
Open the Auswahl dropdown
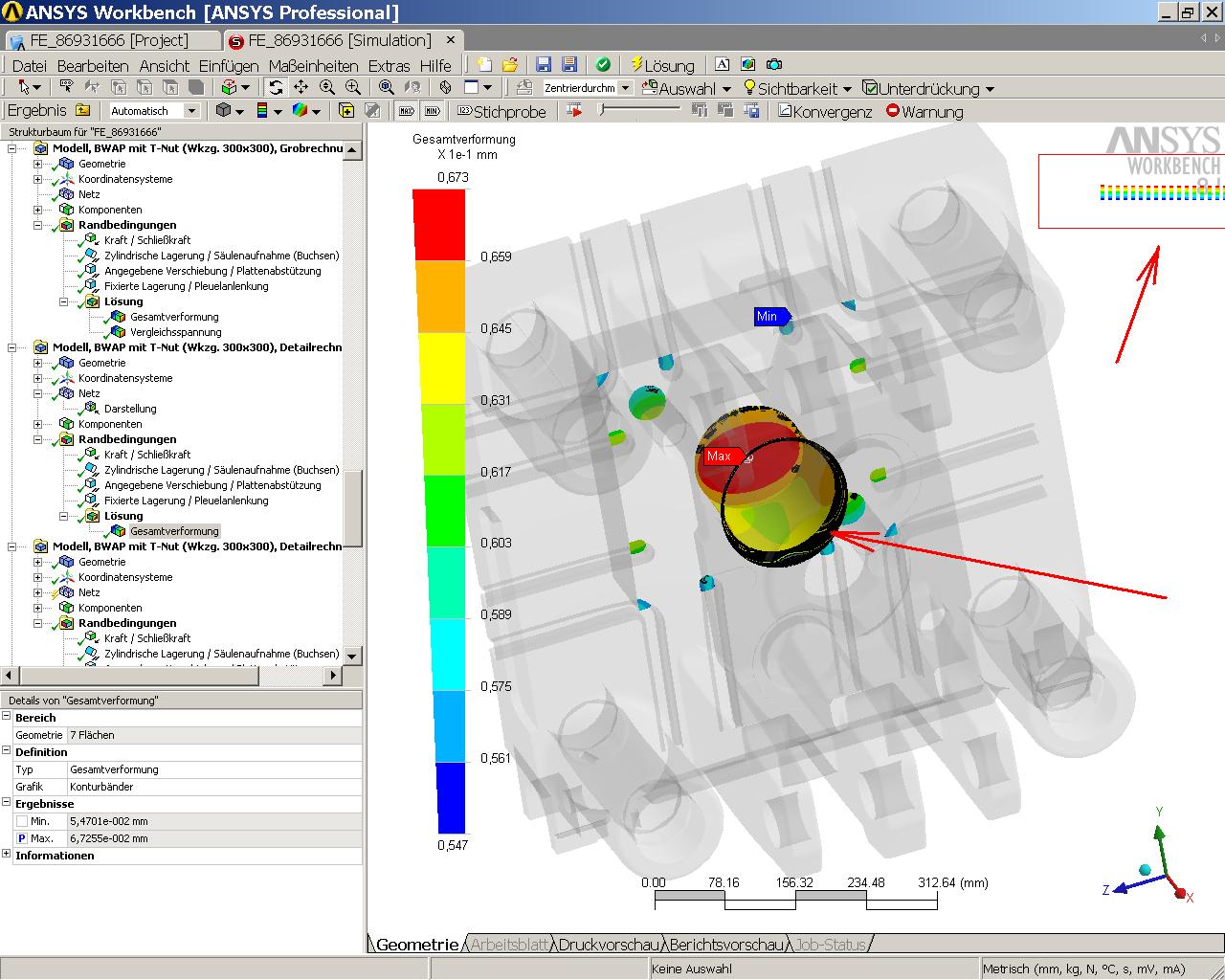[687, 88]
